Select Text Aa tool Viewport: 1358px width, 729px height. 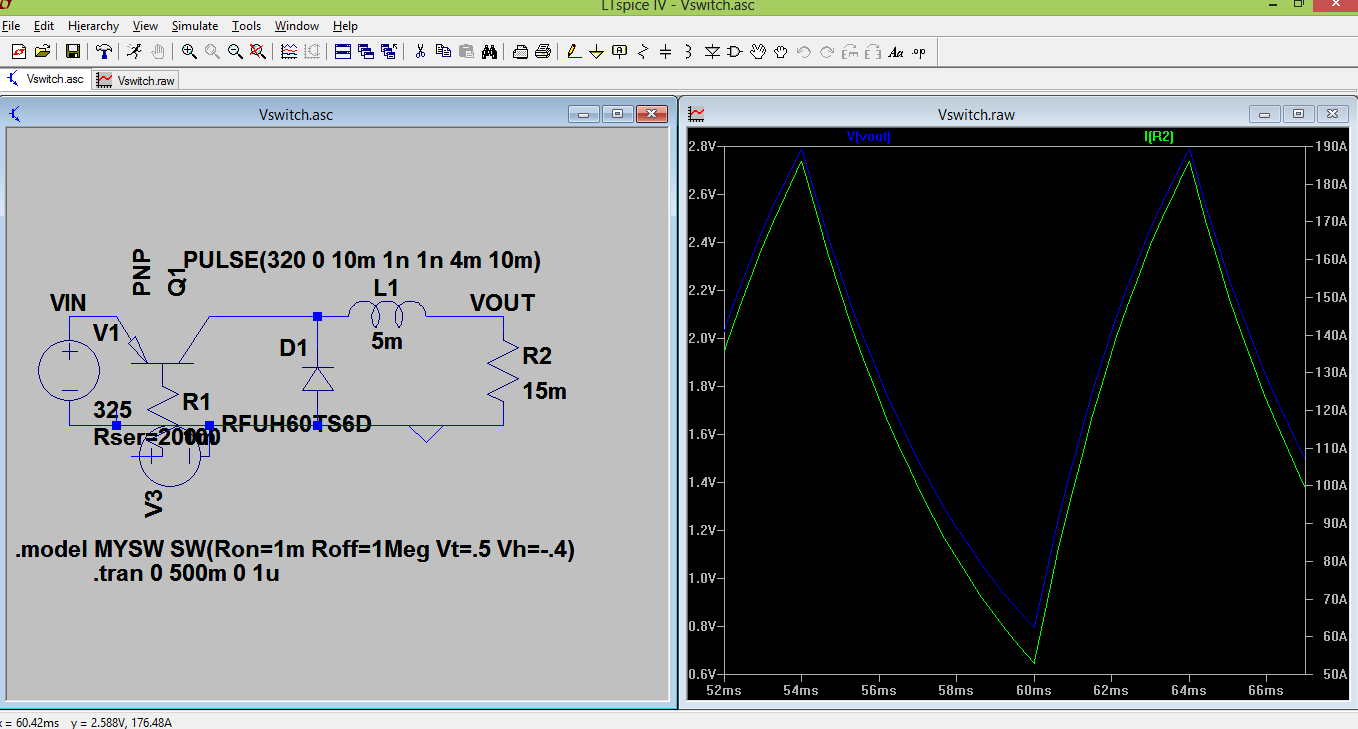[x=896, y=51]
